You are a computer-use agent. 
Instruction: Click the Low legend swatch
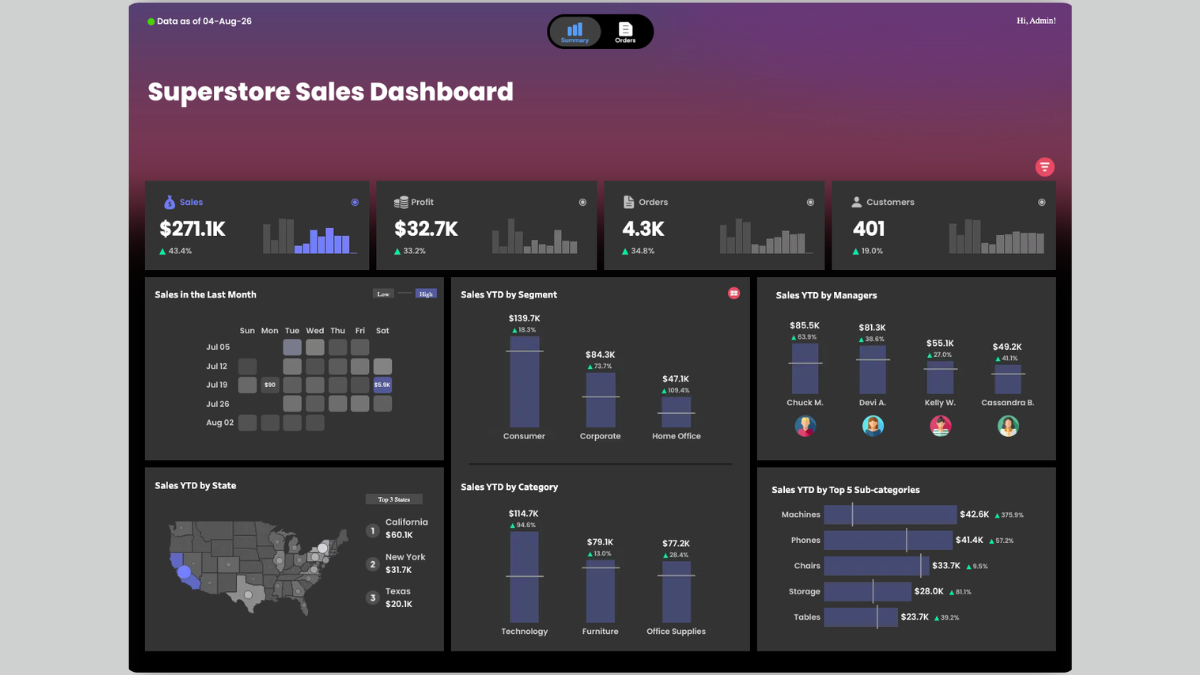coord(382,294)
